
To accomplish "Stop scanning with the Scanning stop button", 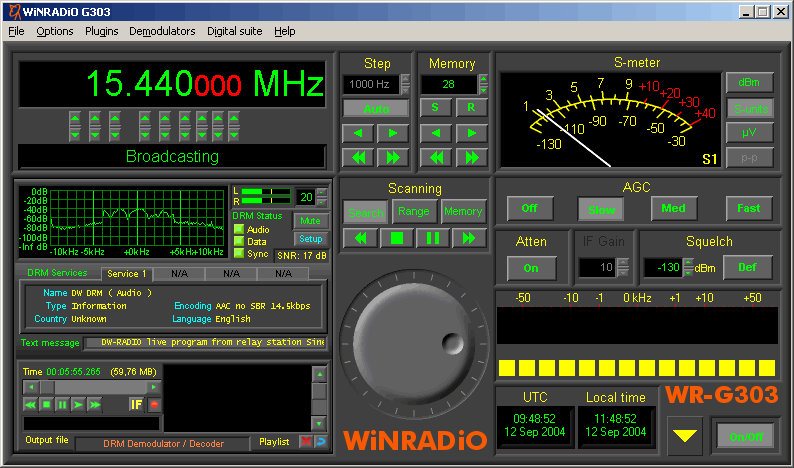I will click(x=396, y=238).
